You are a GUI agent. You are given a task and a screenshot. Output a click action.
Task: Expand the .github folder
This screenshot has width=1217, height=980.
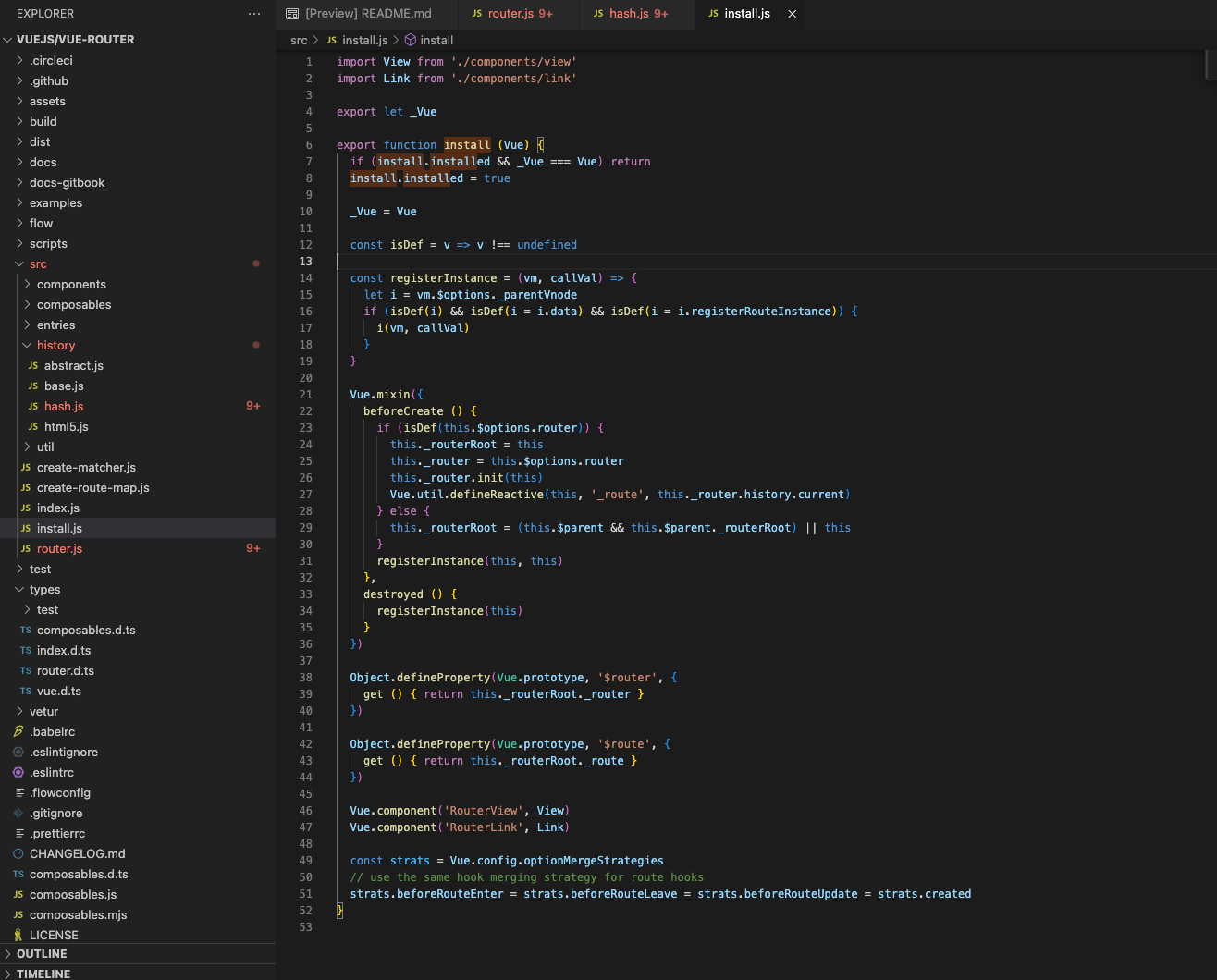point(20,81)
